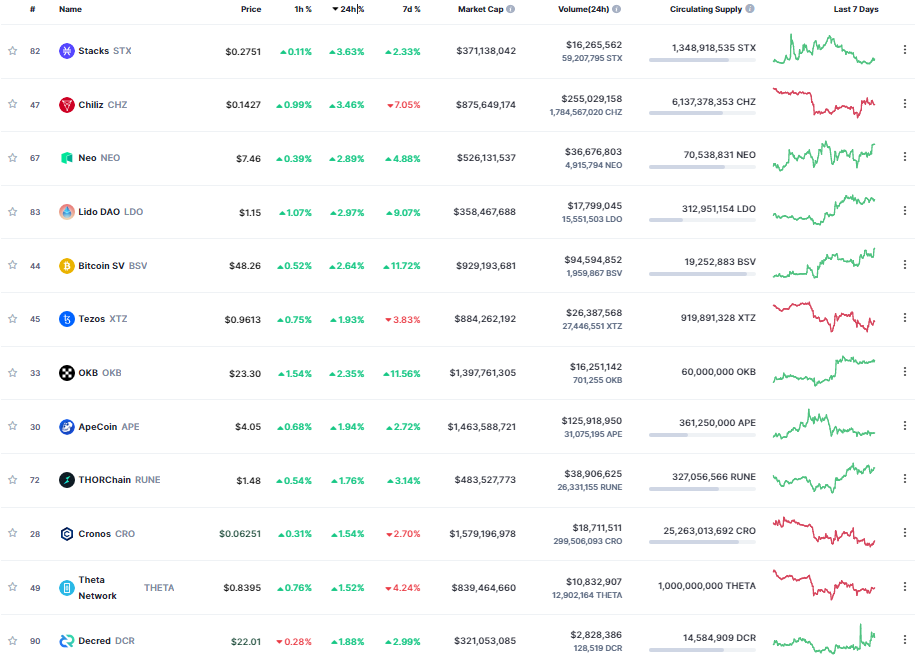This screenshot has width=924, height=656.
Task: Click the THORChain logo icon
Action: point(67,480)
